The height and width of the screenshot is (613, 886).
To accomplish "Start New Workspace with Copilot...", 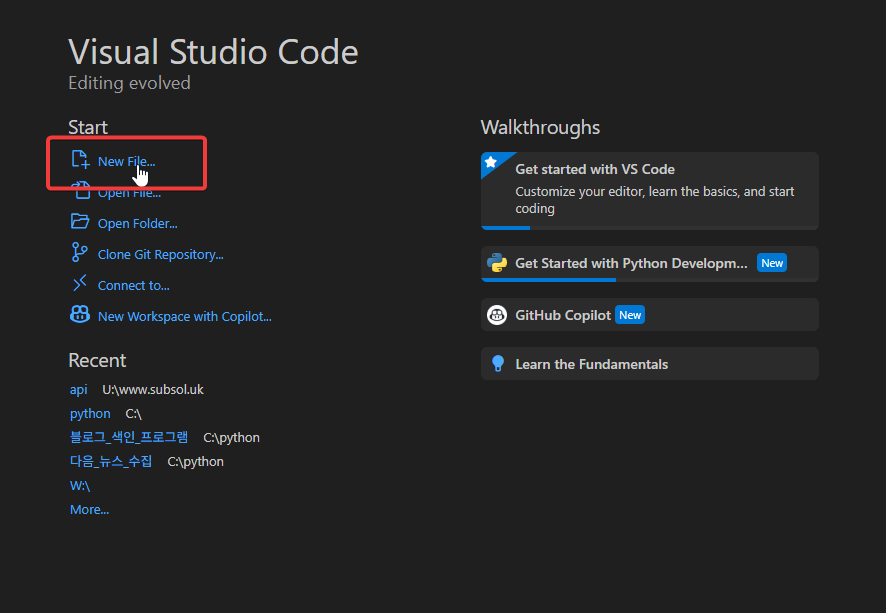I will [184, 317].
